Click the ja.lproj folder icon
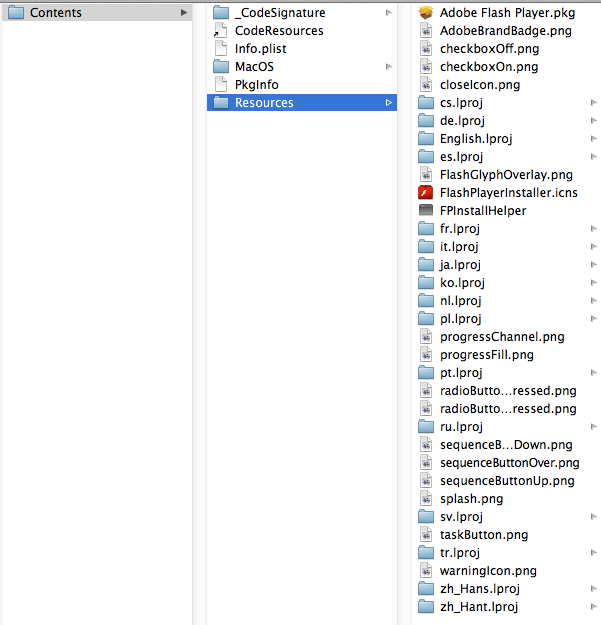601x625 pixels. (x=426, y=265)
